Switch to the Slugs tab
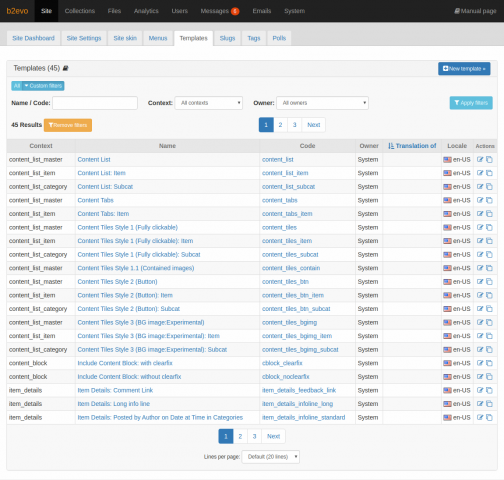 (227, 38)
